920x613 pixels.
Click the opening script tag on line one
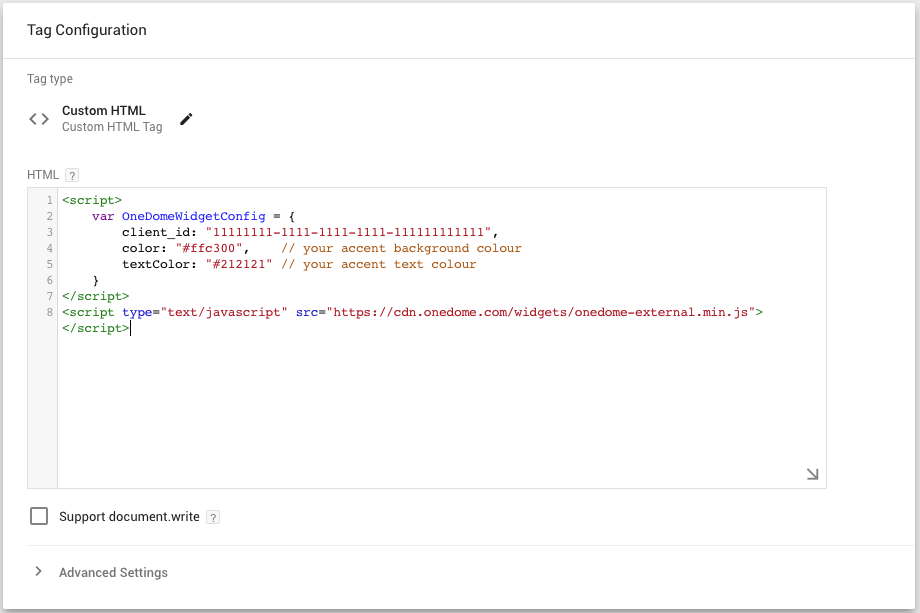92,200
